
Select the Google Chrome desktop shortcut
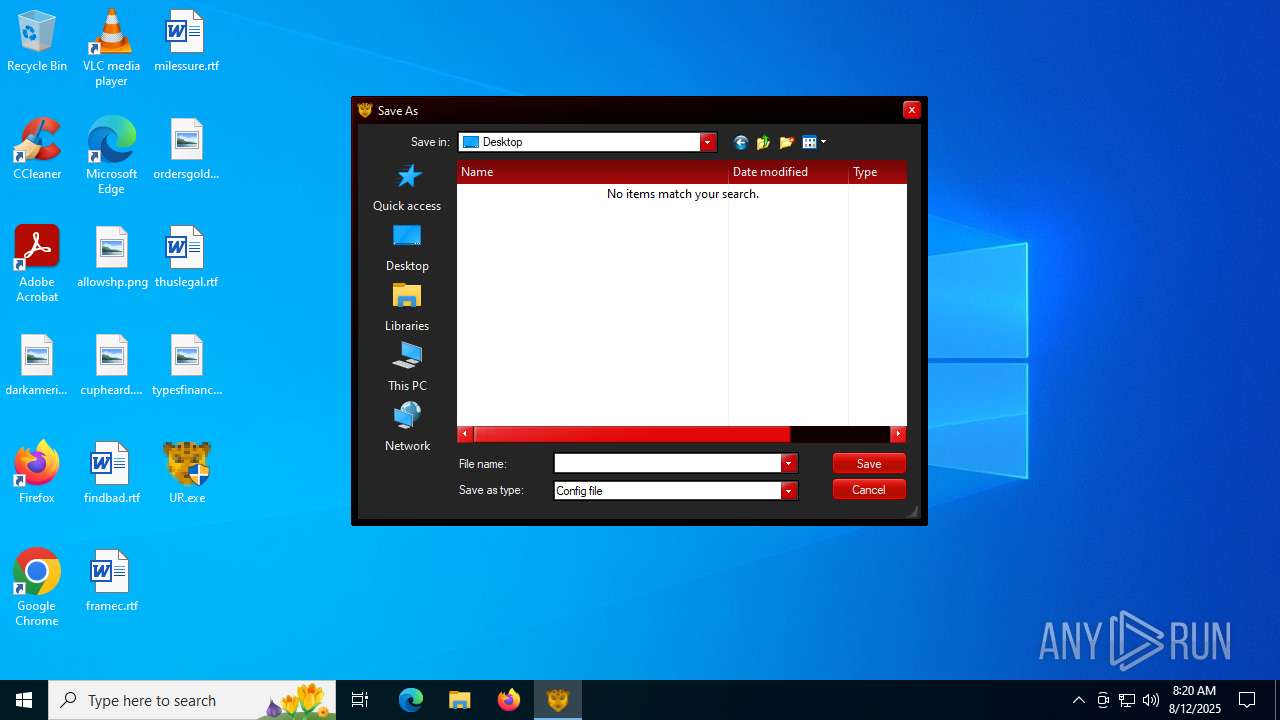click(37, 588)
